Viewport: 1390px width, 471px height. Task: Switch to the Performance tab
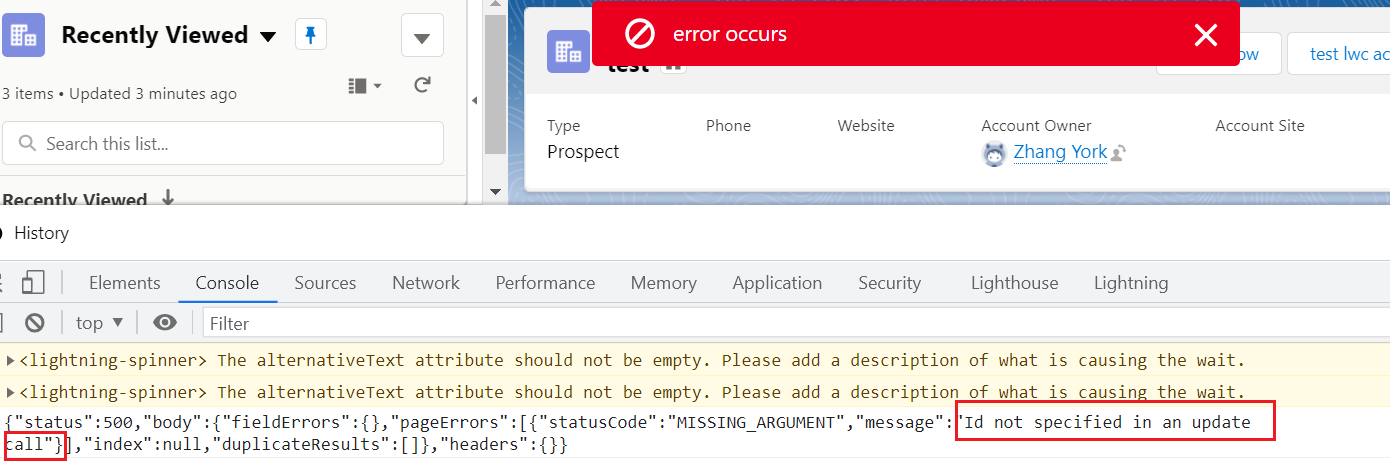(545, 283)
